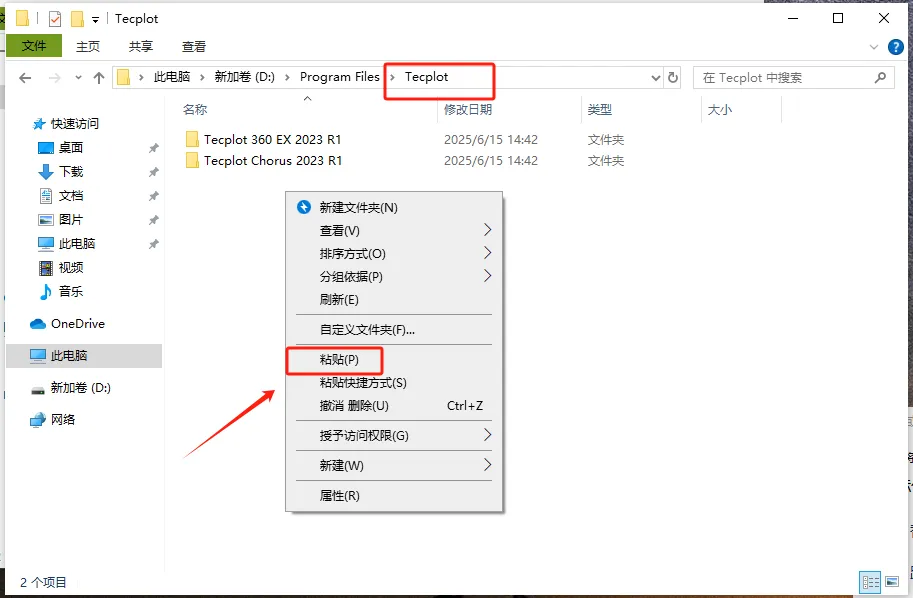The image size is (913, 598).
Task: Refresh the Tecplot folder view
Action: coord(673,77)
